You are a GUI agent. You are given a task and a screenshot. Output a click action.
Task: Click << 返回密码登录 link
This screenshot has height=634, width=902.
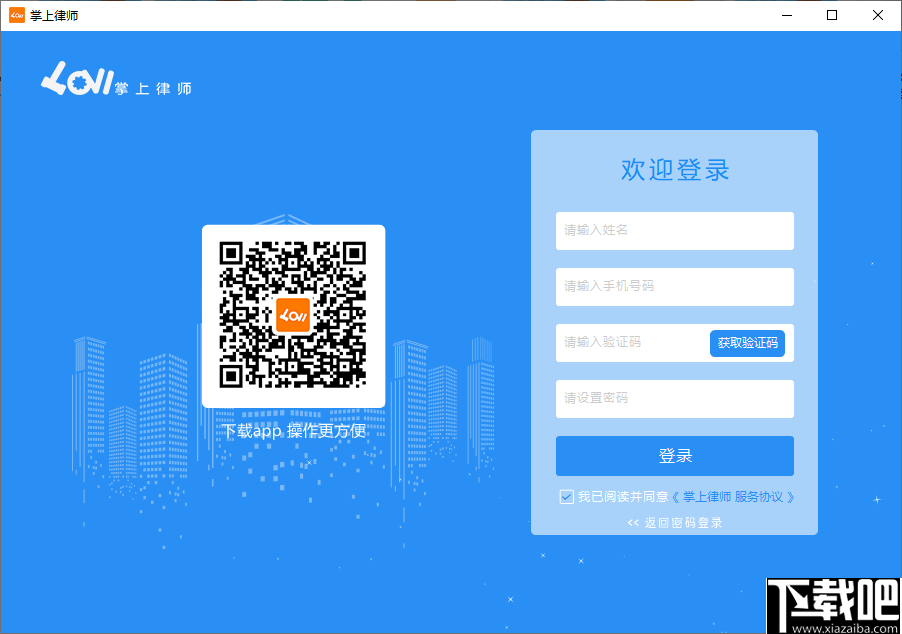pos(674,522)
